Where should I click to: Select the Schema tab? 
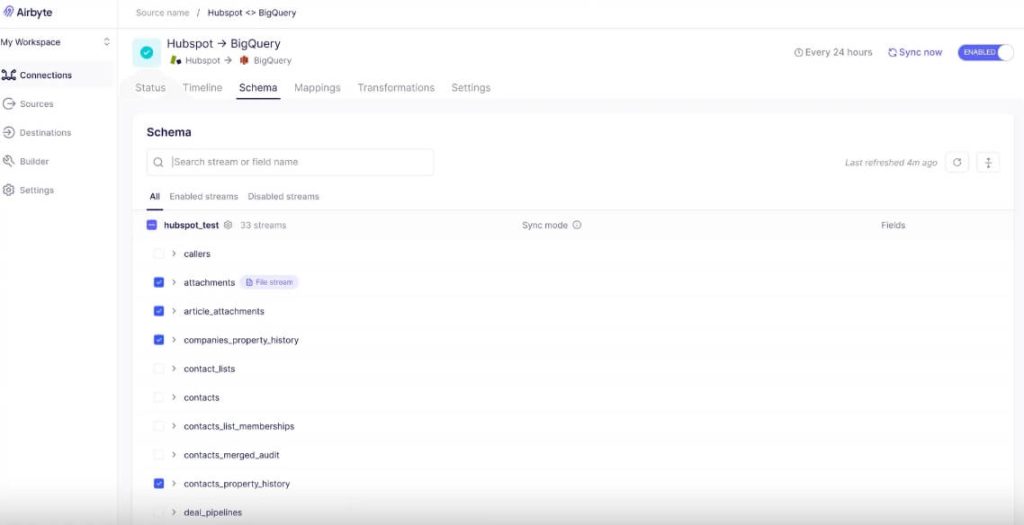pyautogui.click(x=258, y=88)
